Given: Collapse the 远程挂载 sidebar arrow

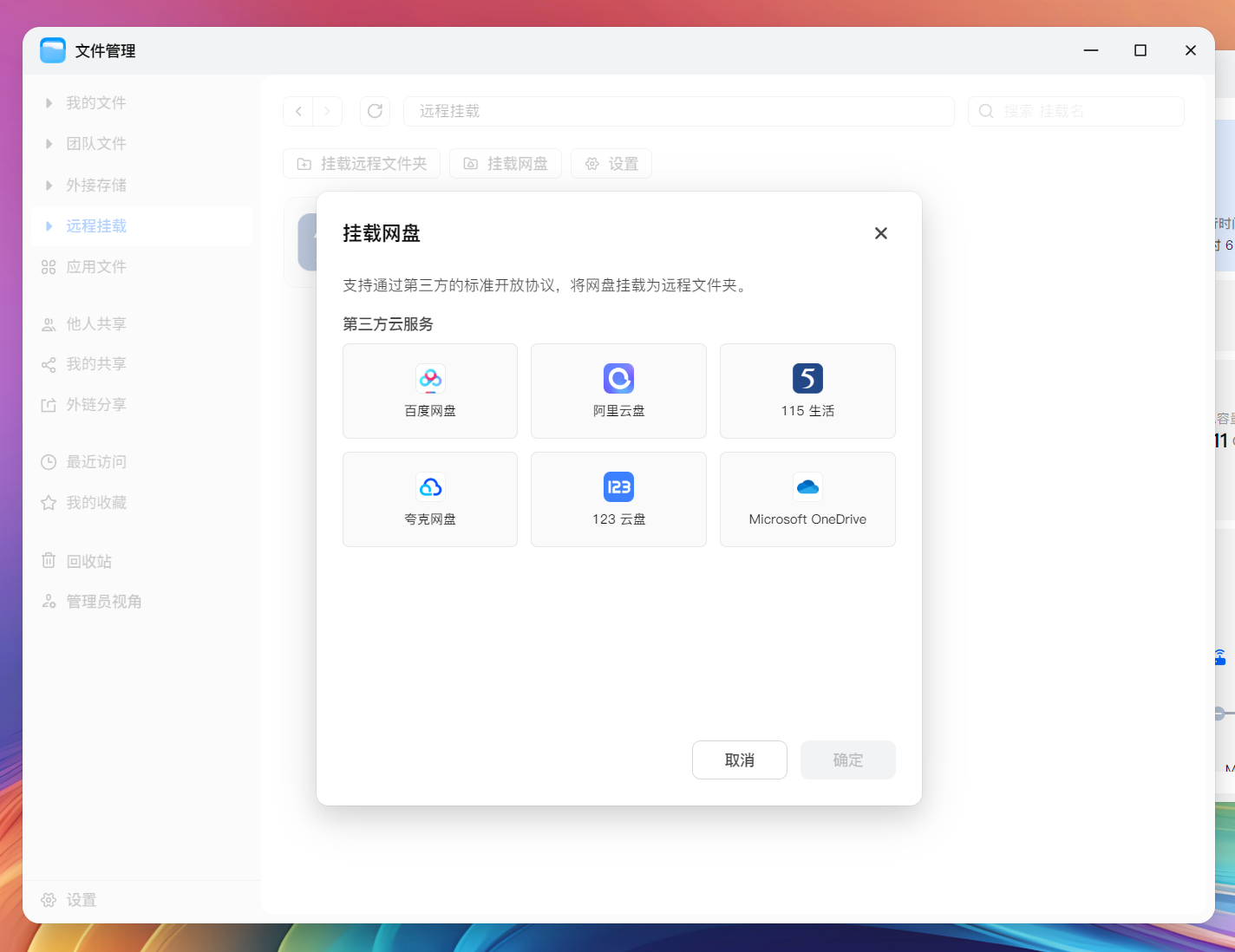Looking at the screenshot, I should pos(49,226).
